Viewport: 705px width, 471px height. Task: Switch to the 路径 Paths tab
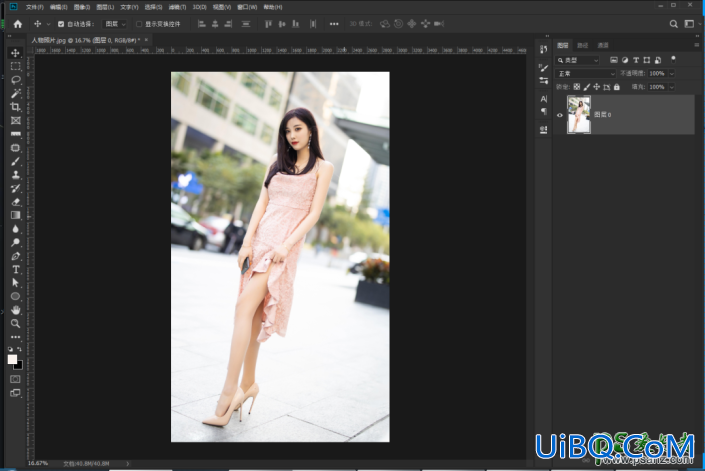click(x=583, y=45)
